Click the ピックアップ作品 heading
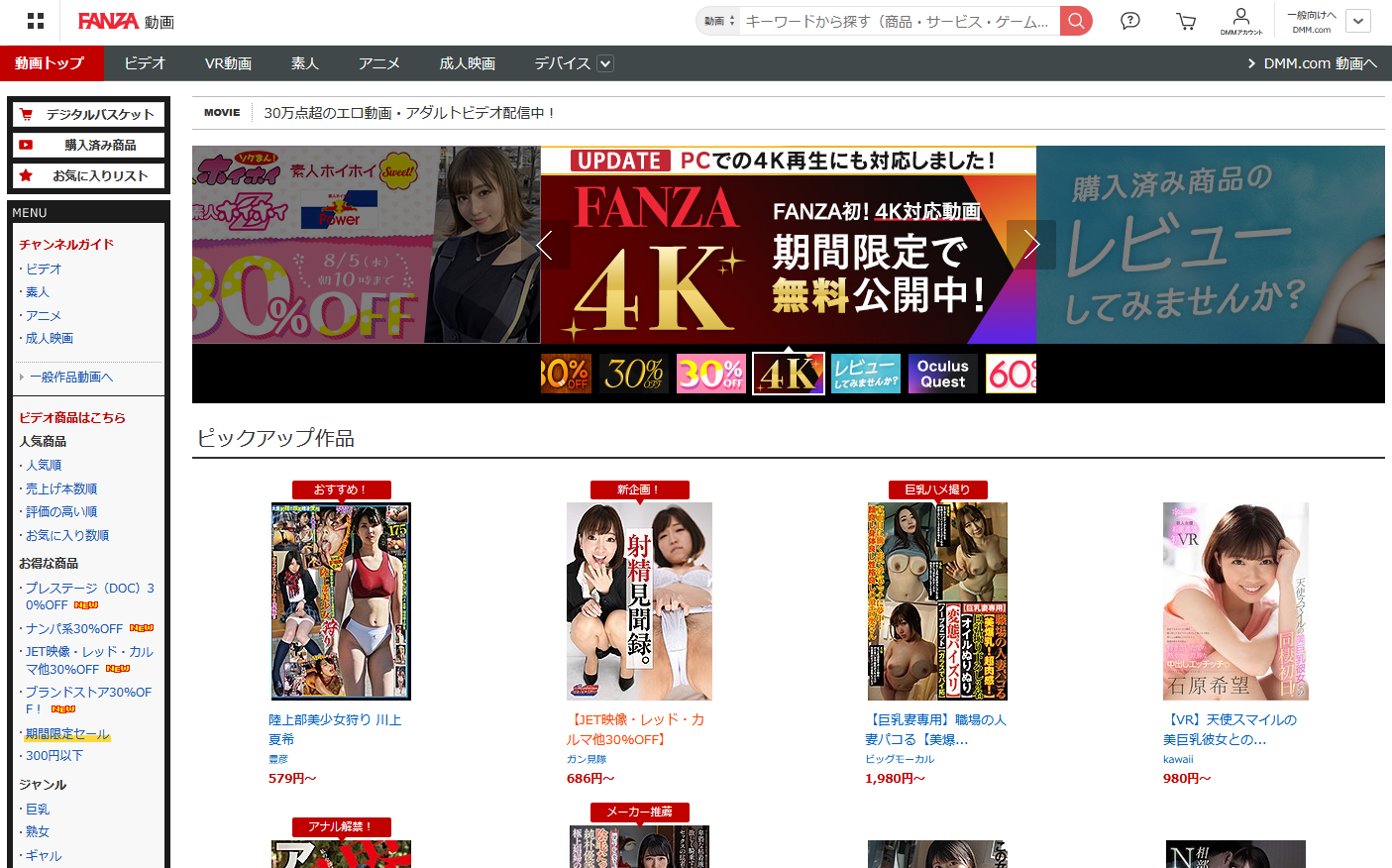The width and height of the screenshot is (1392, 868). (x=275, y=438)
